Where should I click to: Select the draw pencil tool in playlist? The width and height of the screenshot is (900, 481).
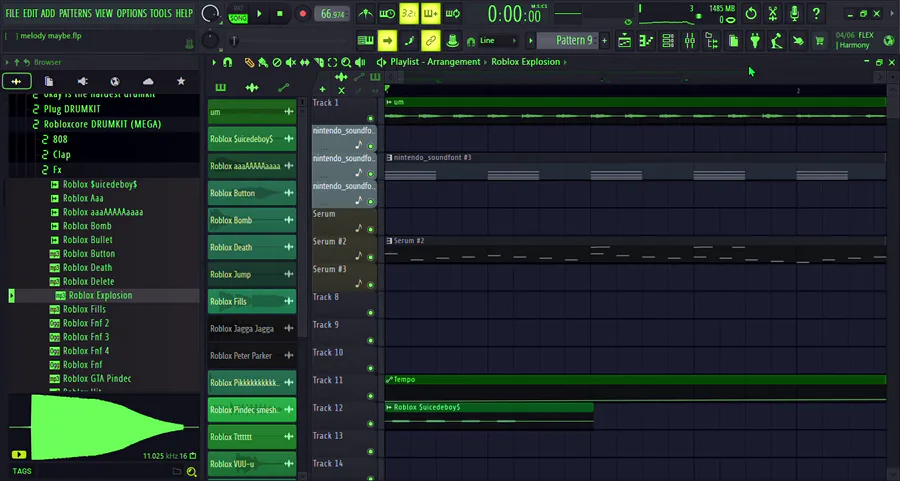point(249,62)
